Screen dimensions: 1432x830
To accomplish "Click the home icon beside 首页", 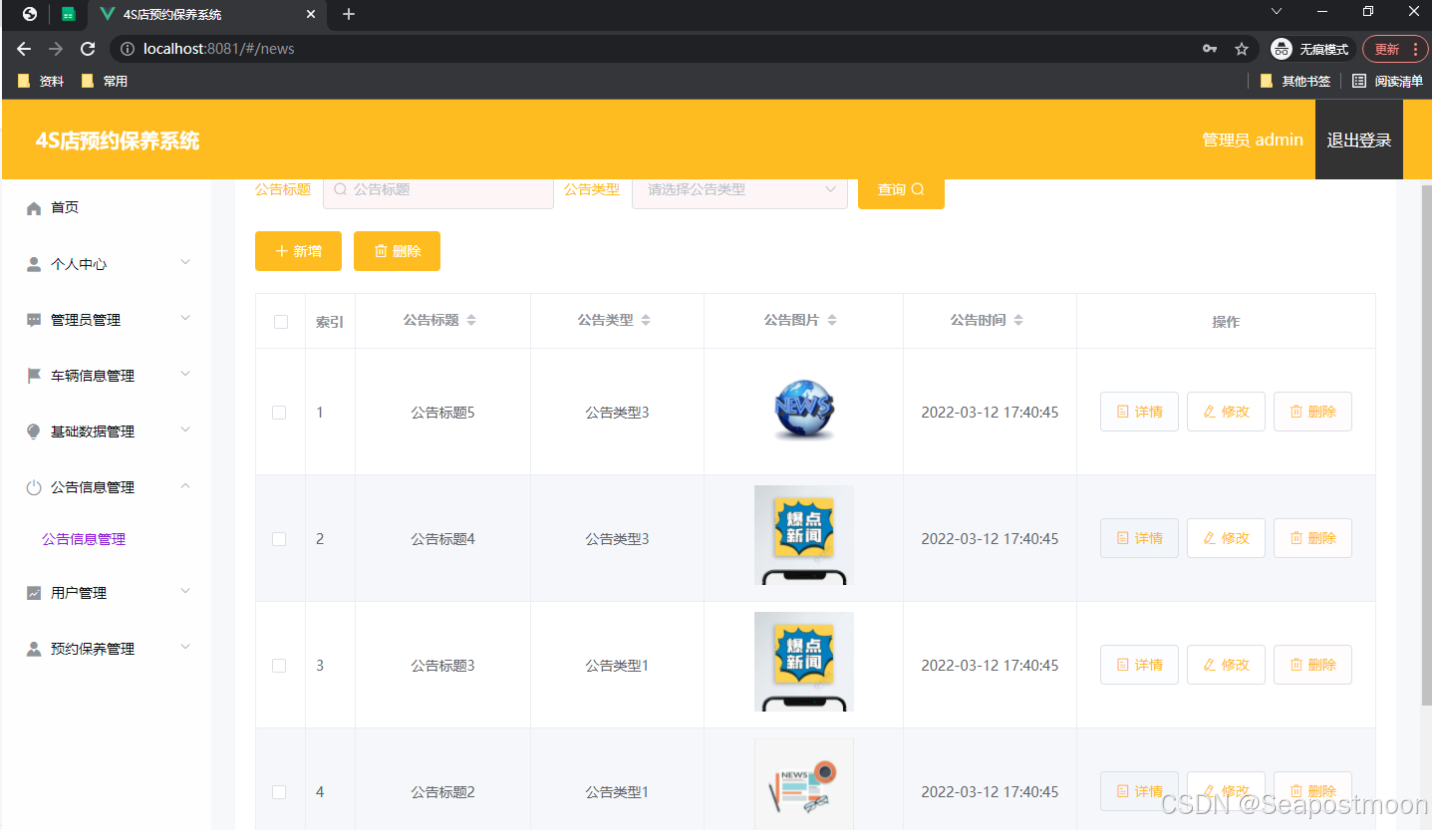I will click(x=36, y=207).
